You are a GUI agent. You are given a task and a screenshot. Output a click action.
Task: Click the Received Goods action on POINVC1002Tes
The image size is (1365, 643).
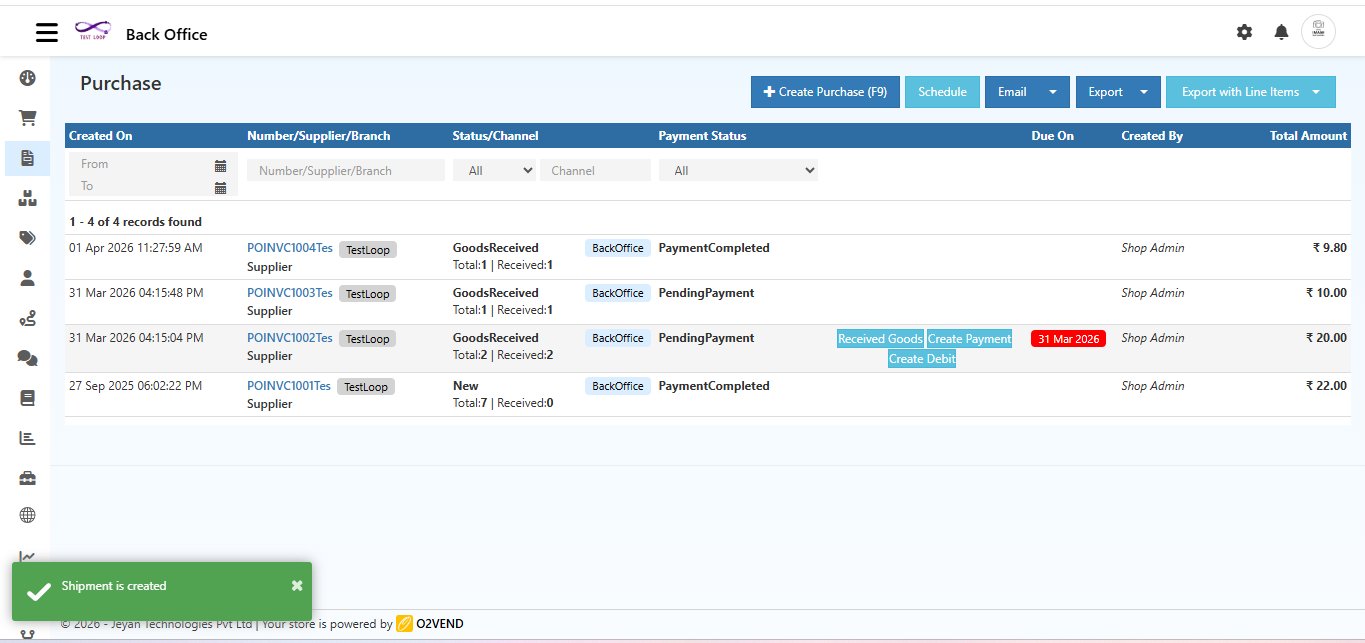click(x=879, y=338)
